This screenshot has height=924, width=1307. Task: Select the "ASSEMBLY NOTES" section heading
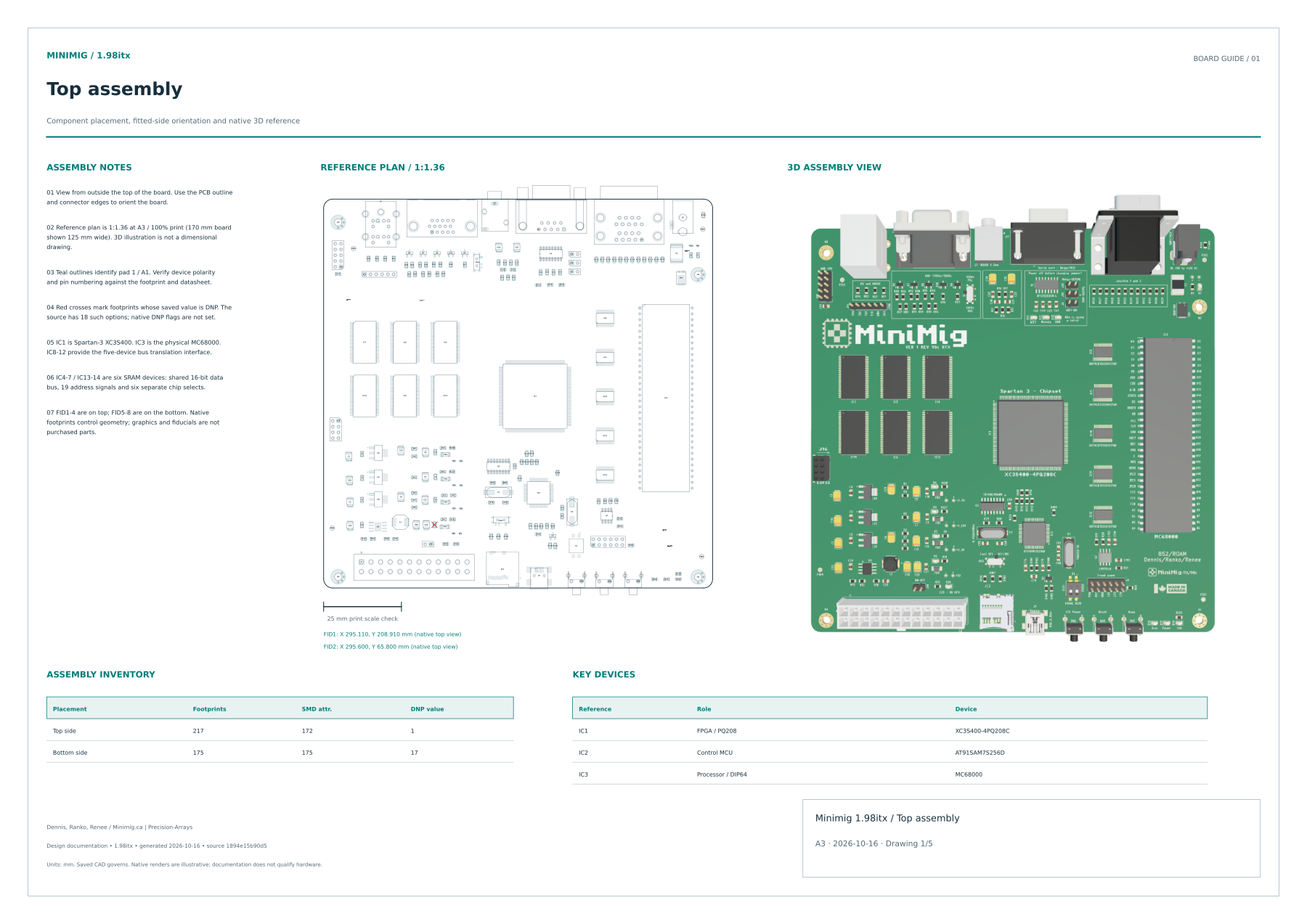pos(89,168)
